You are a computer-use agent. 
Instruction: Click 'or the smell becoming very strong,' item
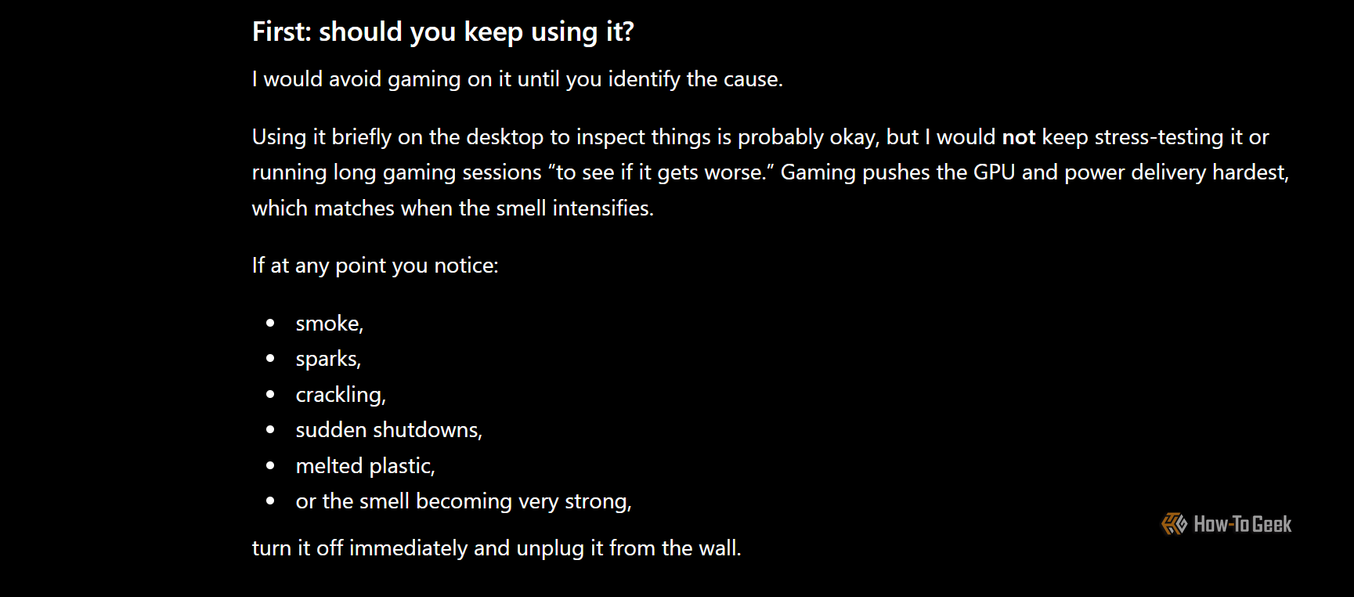click(x=464, y=501)
